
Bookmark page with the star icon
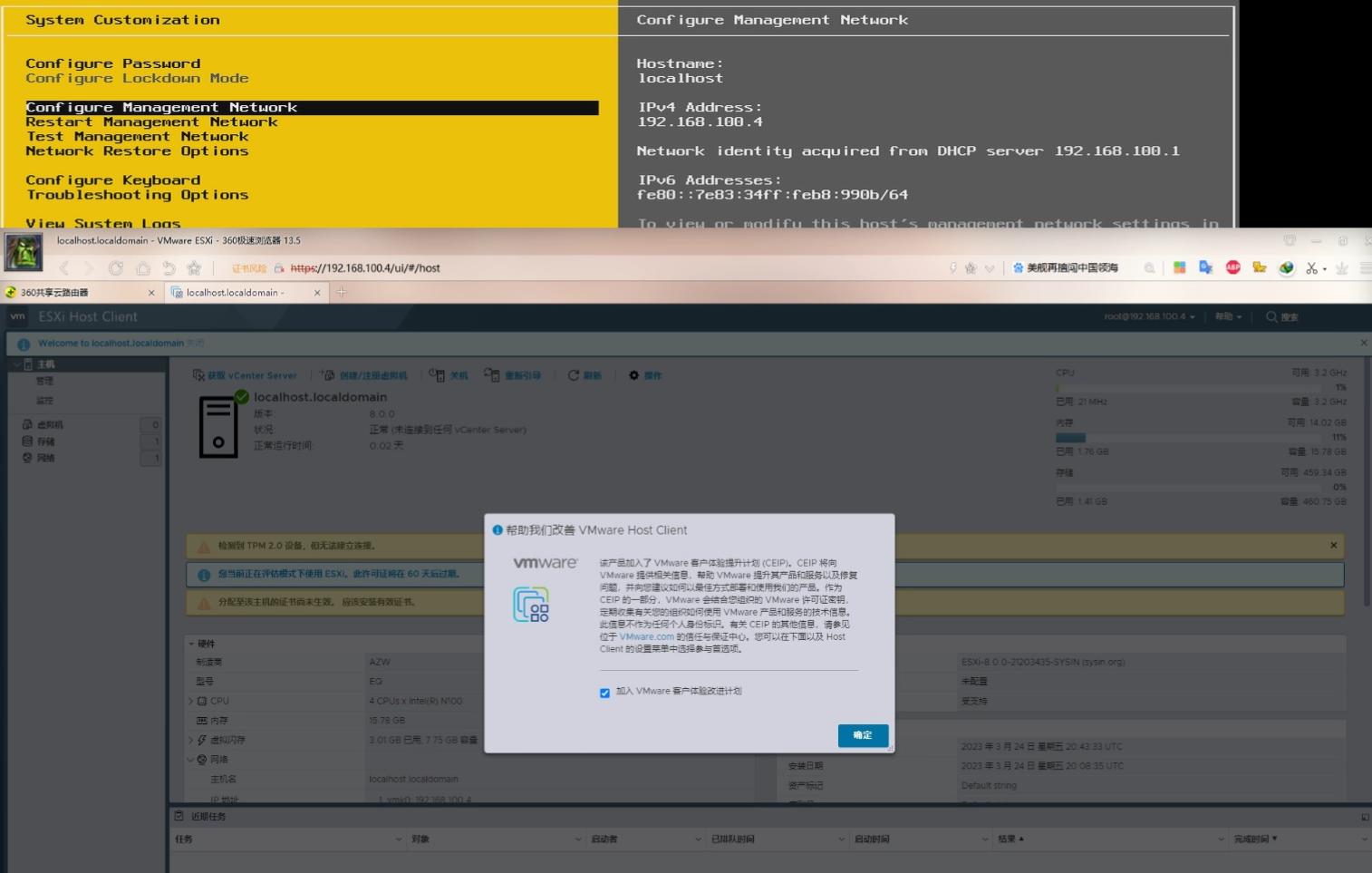(194, 268)
